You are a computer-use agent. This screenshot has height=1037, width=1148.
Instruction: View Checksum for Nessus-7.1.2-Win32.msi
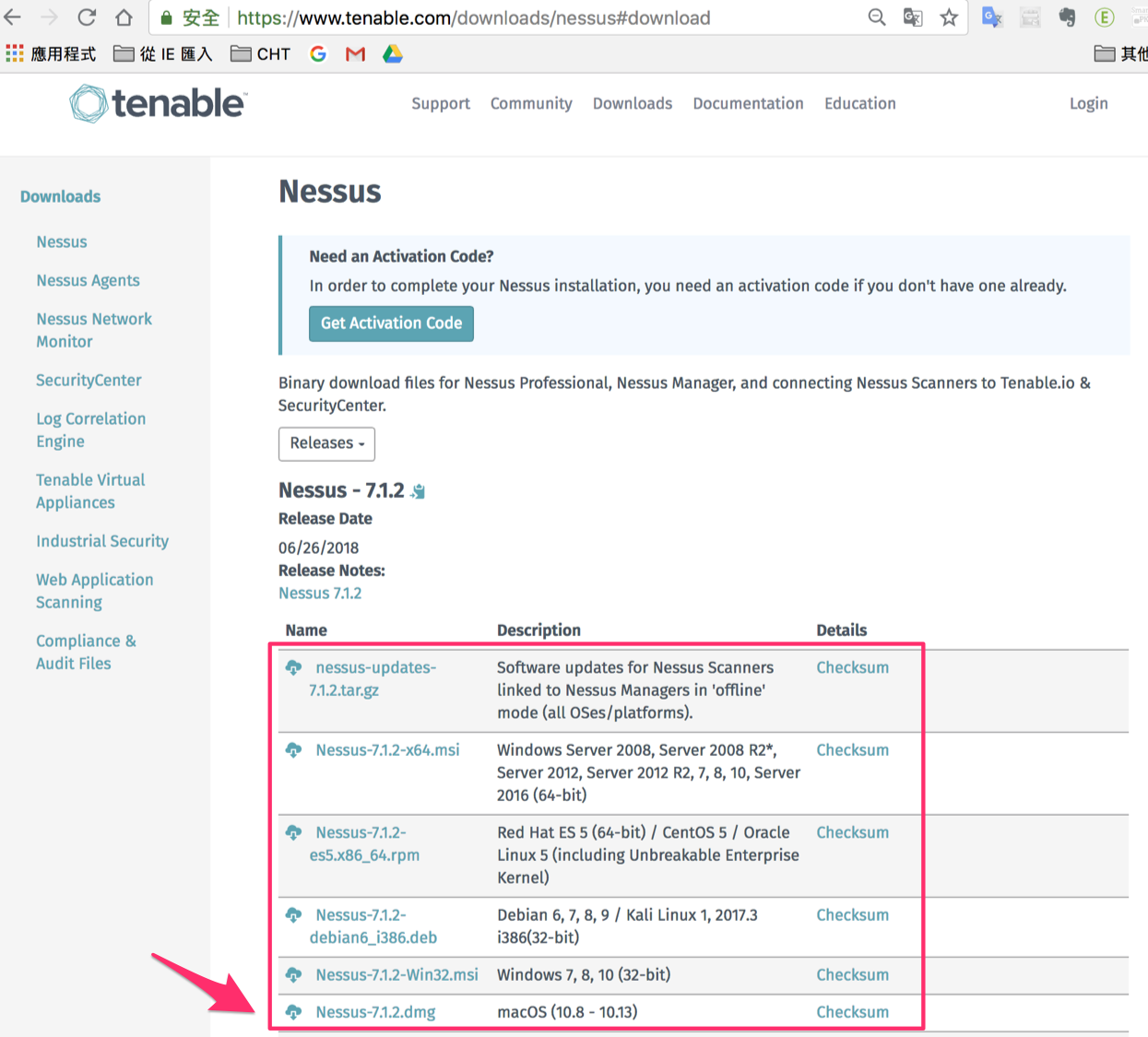coord(853,975)
